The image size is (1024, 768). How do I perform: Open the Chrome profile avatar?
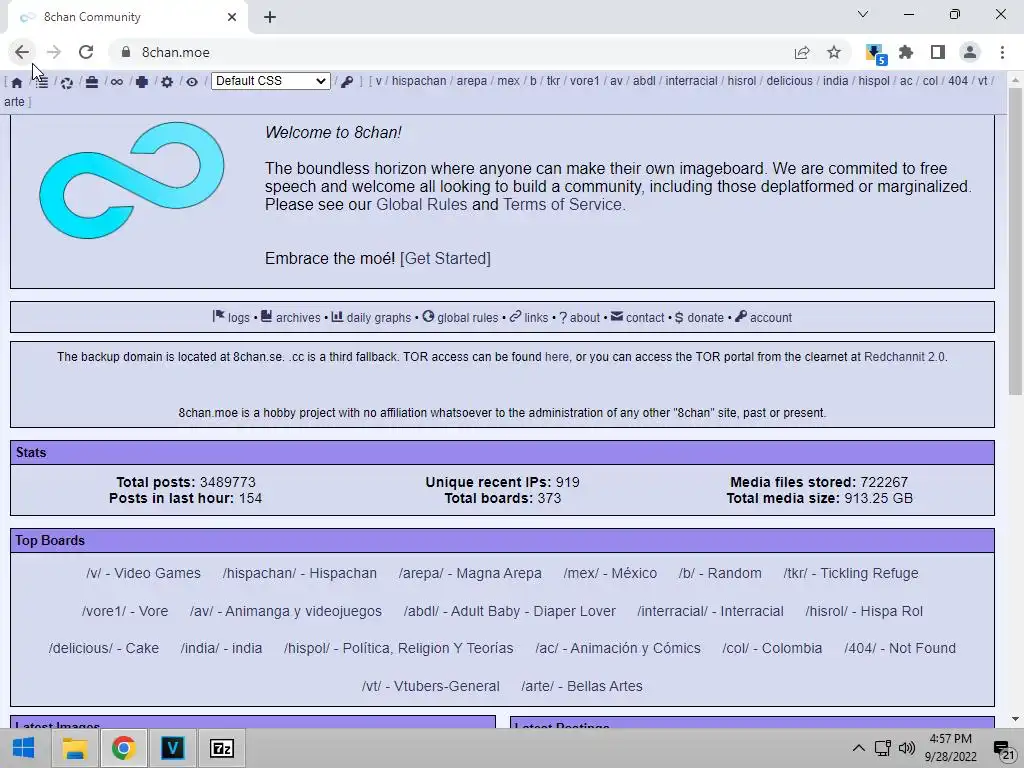click(970, 52)
